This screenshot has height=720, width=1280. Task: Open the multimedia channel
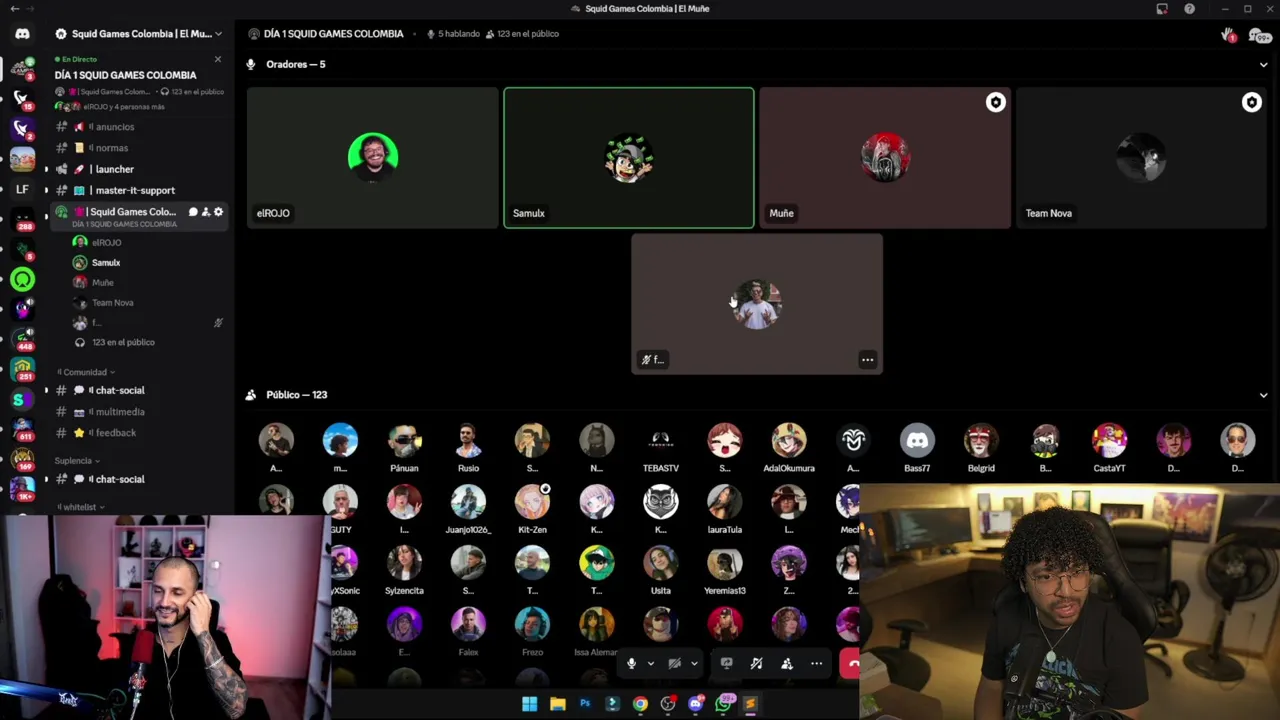click(139, 412)
